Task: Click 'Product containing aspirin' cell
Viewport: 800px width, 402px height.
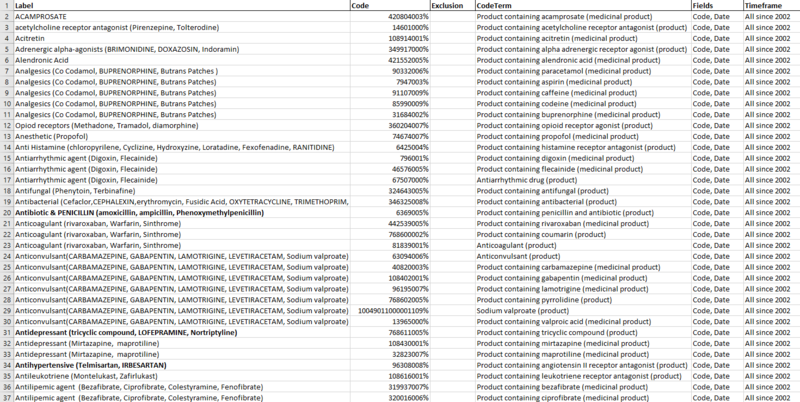Action: (x=583, y=82)
